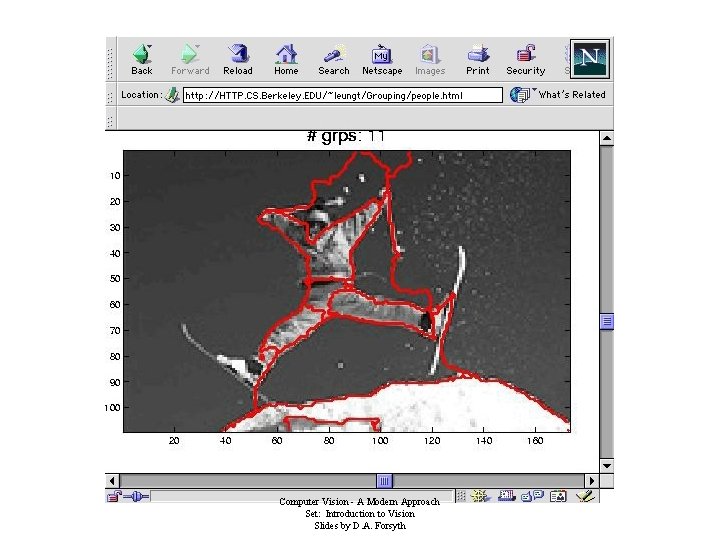Open Mailbox from the component bar
Viewport: 720px width, 540px height.
tap(506, 496)
